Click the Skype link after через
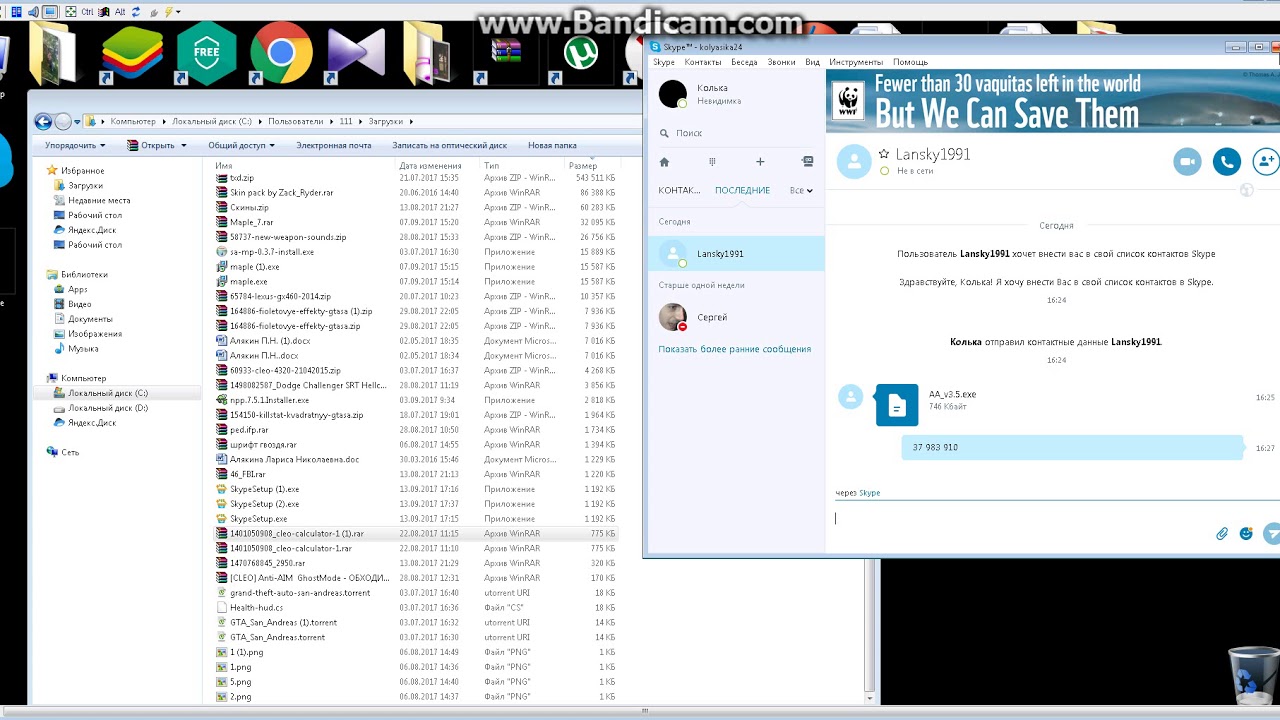Viewport: 1280px width, 720px height. pos(869,493)
